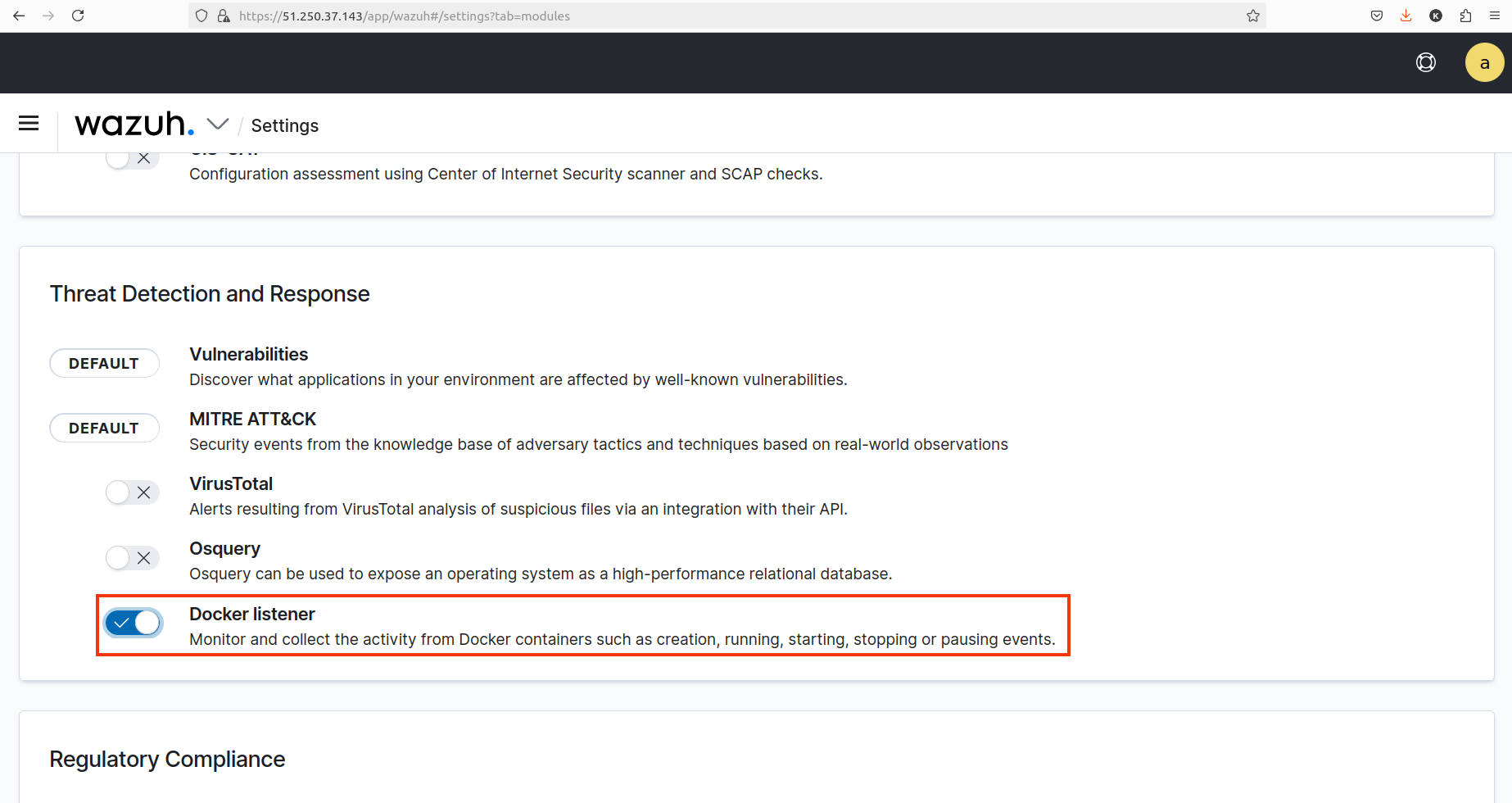Click the VirusTotal module title
The image size is (1512, 803).
pyautogui.click(x=231, y=483)
